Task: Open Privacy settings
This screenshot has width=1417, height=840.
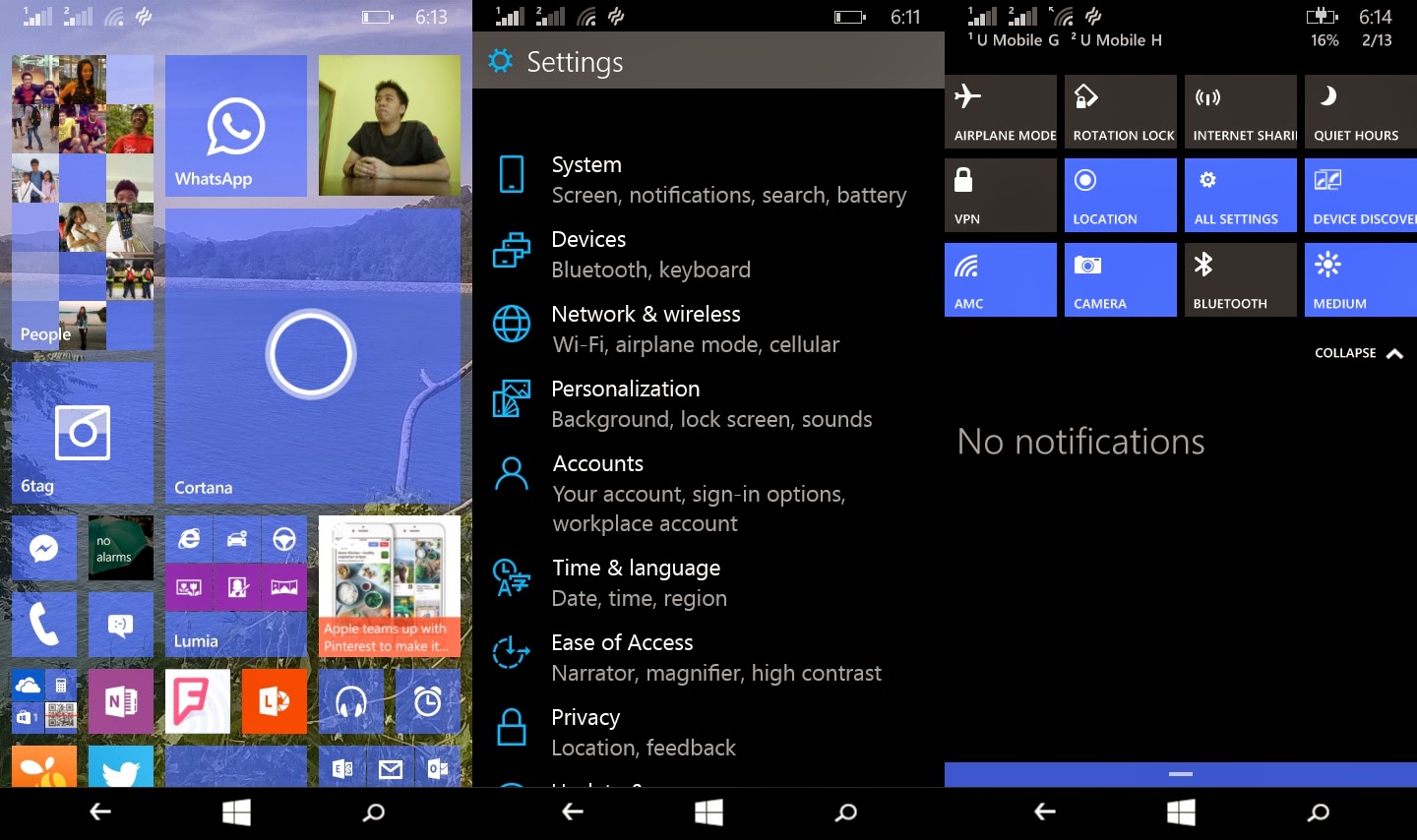Action: [x=708, y=733]
